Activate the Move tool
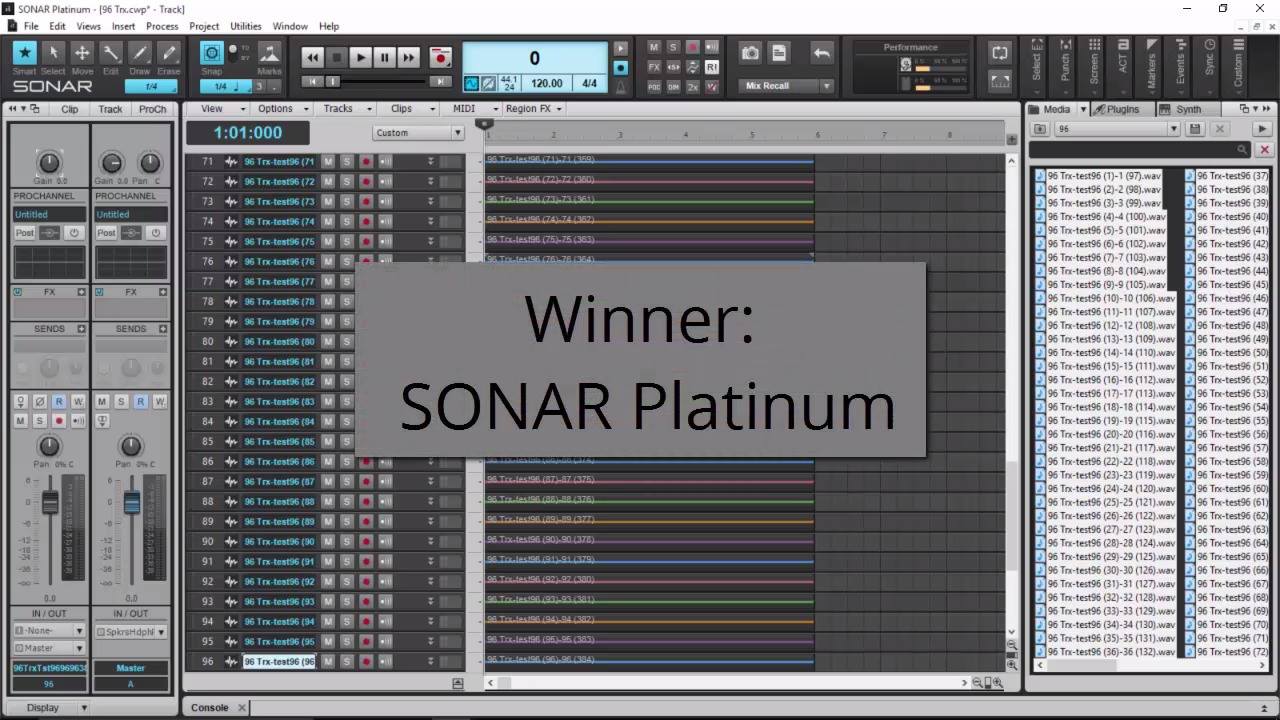This screenshot has height=720, width=1280. pyautogui.click(x=82, y=54)
